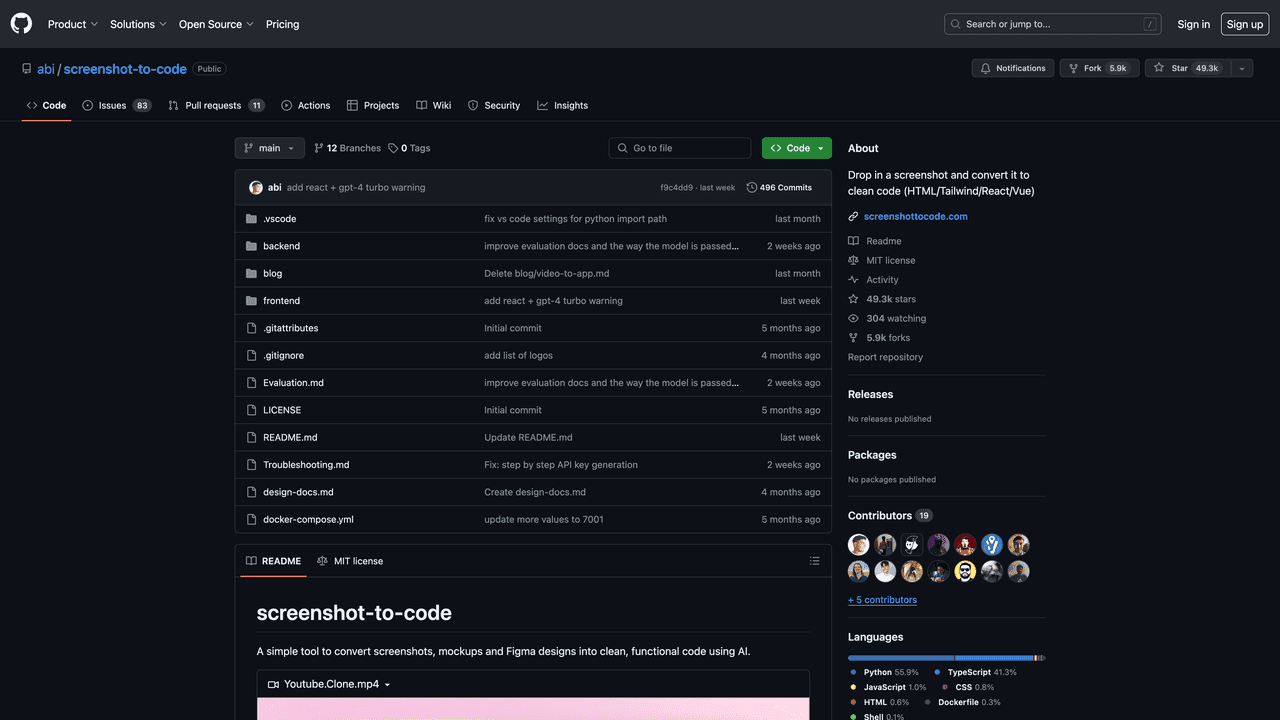Click the backend folder icon
Image resolution: width=1280 pixels, height=720 pixels.
[x=252, y=246]
